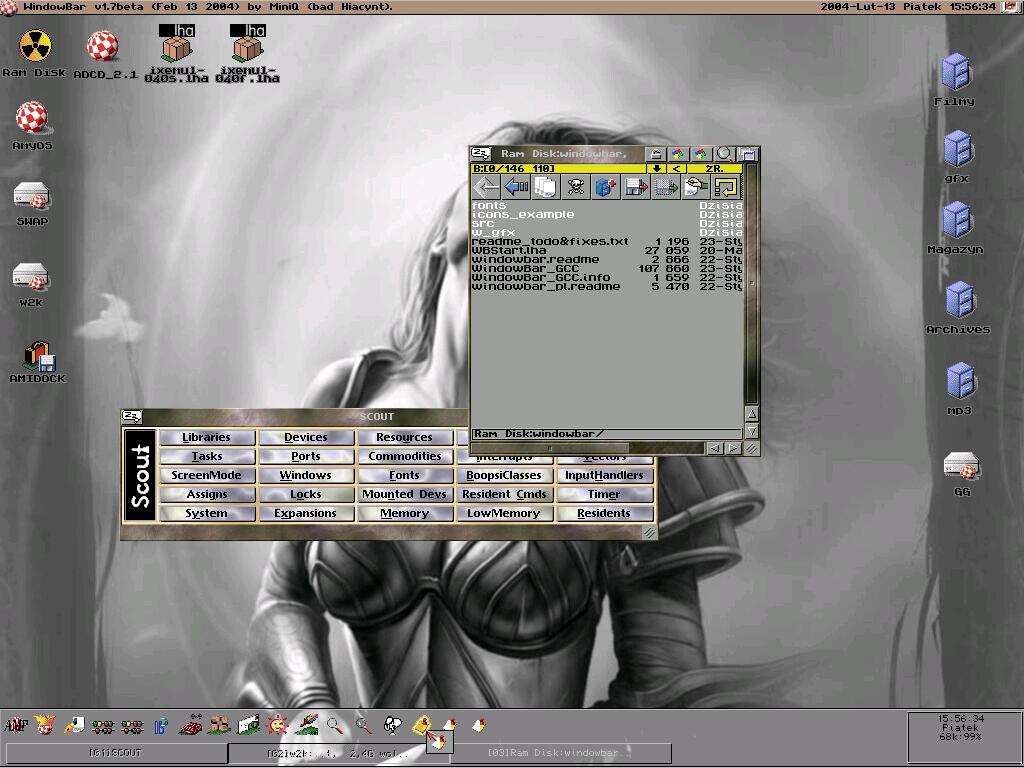Show LowMemory handlers in Scout
Viewport: 1024px width, 768px height.
(x=504, y=513)
